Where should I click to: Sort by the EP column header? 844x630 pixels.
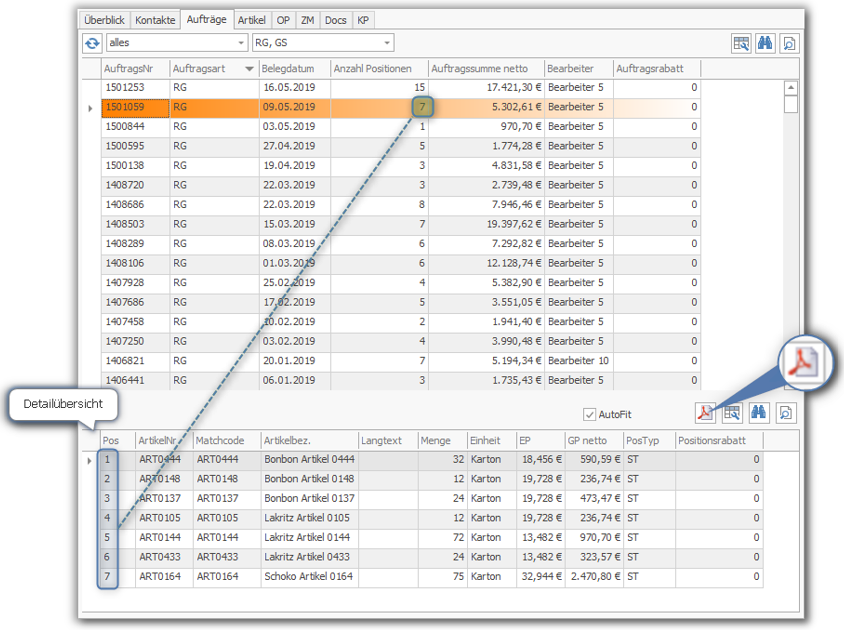coord(541,440)
